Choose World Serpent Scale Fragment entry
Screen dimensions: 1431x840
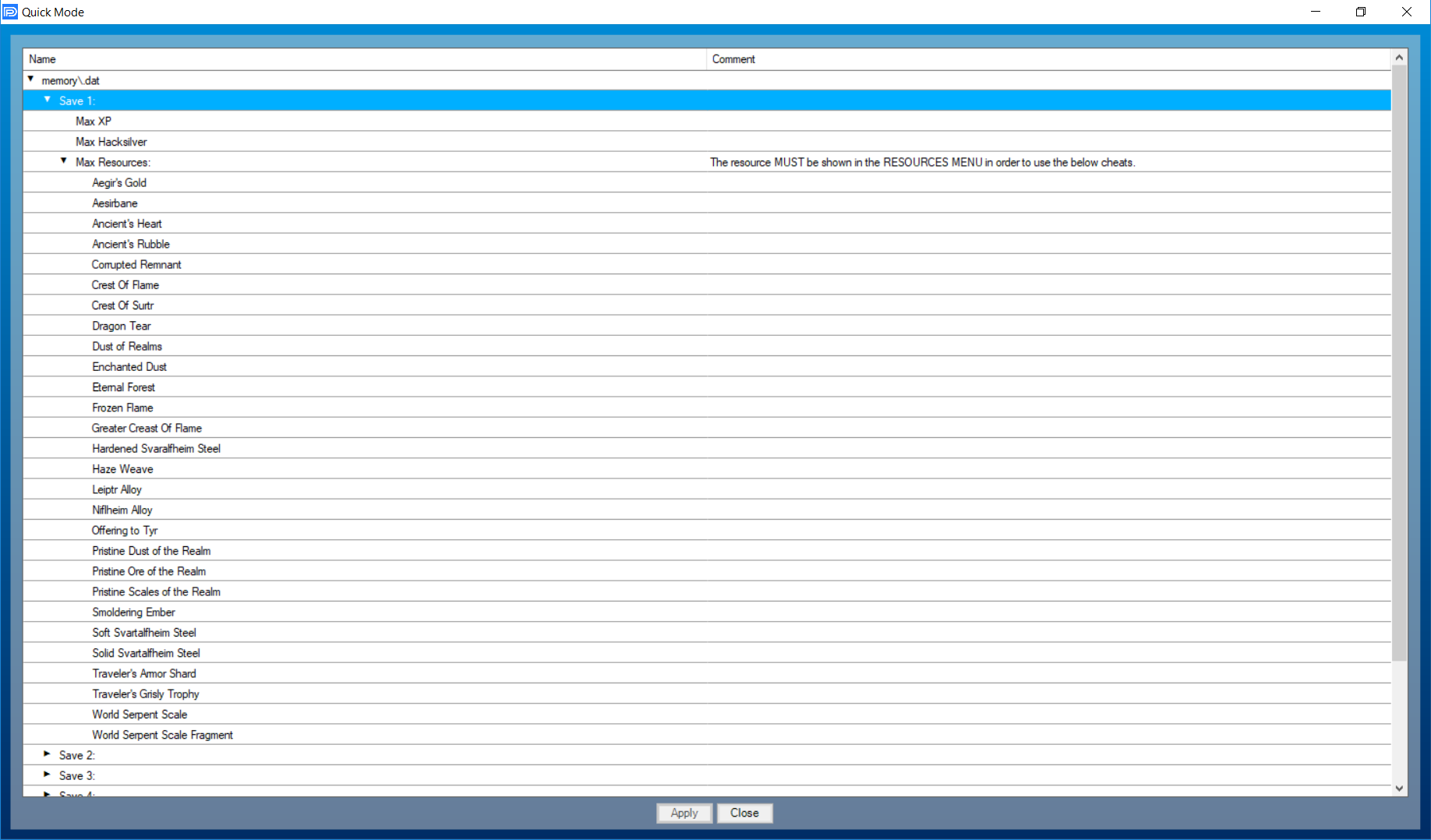[x=162, y=735]
